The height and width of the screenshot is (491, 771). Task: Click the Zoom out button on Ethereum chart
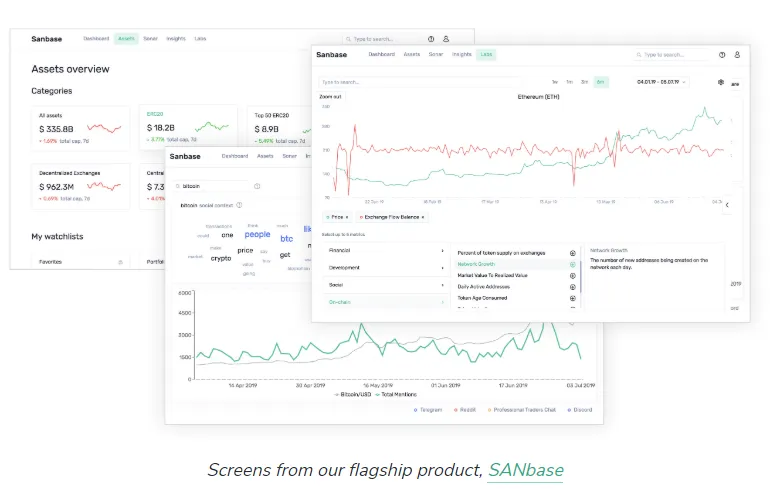coord(330,97)
